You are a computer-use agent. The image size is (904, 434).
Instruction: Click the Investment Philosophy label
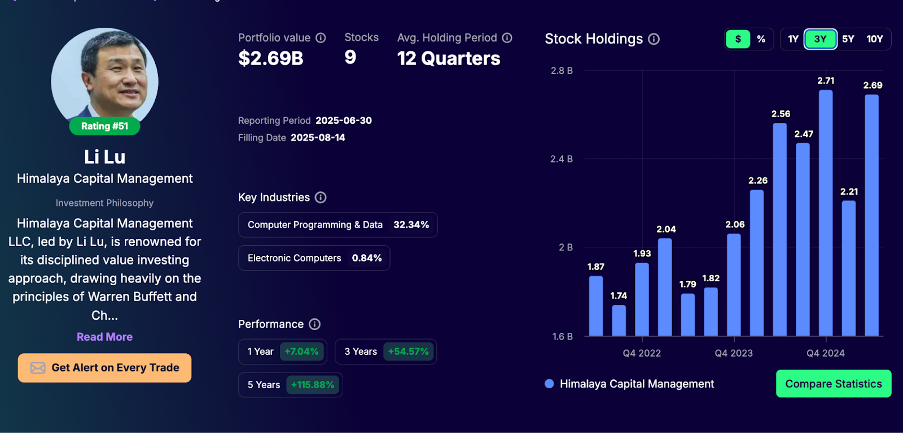pyautogui.click(x=104, y=203)
